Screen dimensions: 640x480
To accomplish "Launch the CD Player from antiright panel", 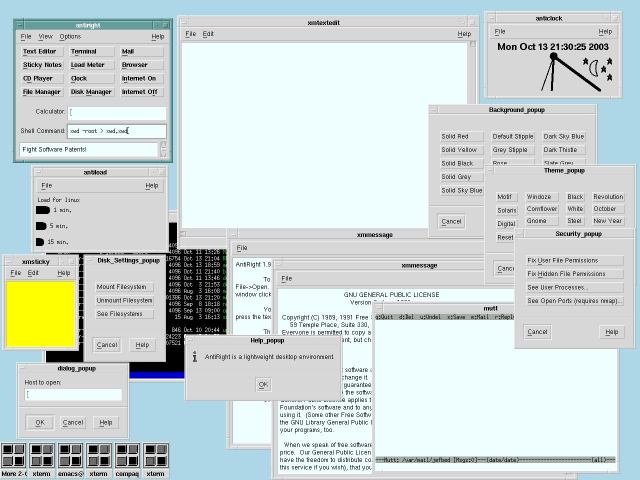I will 40,78.
